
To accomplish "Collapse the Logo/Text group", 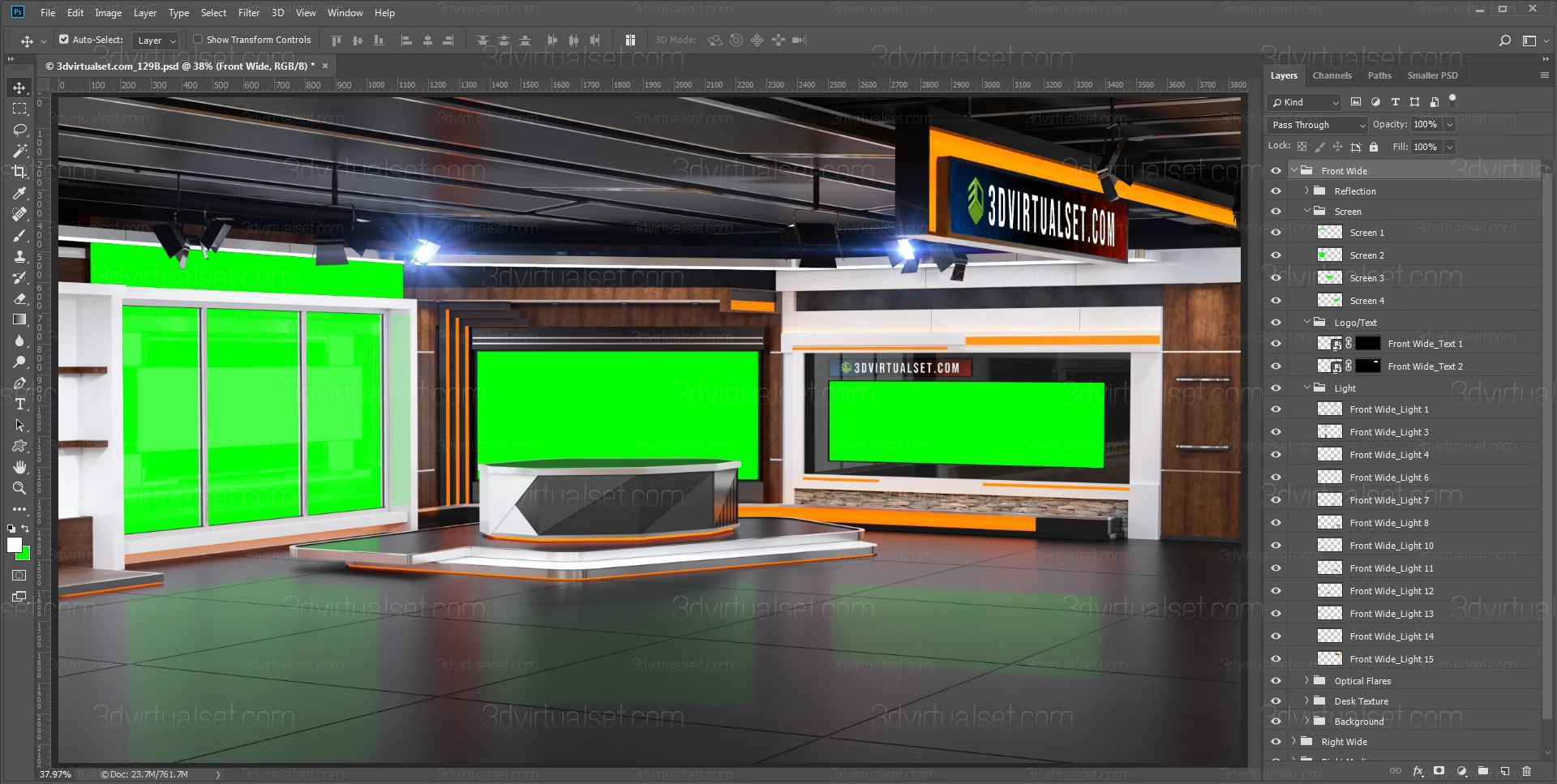I will tap(1306, 323).
